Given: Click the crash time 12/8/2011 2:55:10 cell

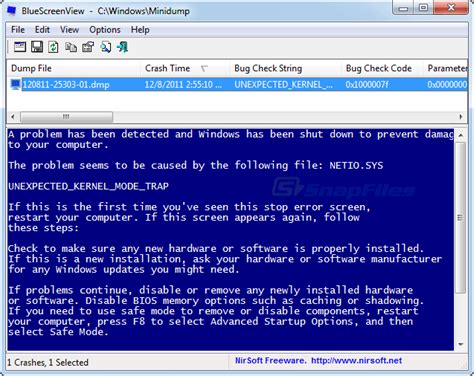Looking at the screenshot, I should tap(183, 85).
